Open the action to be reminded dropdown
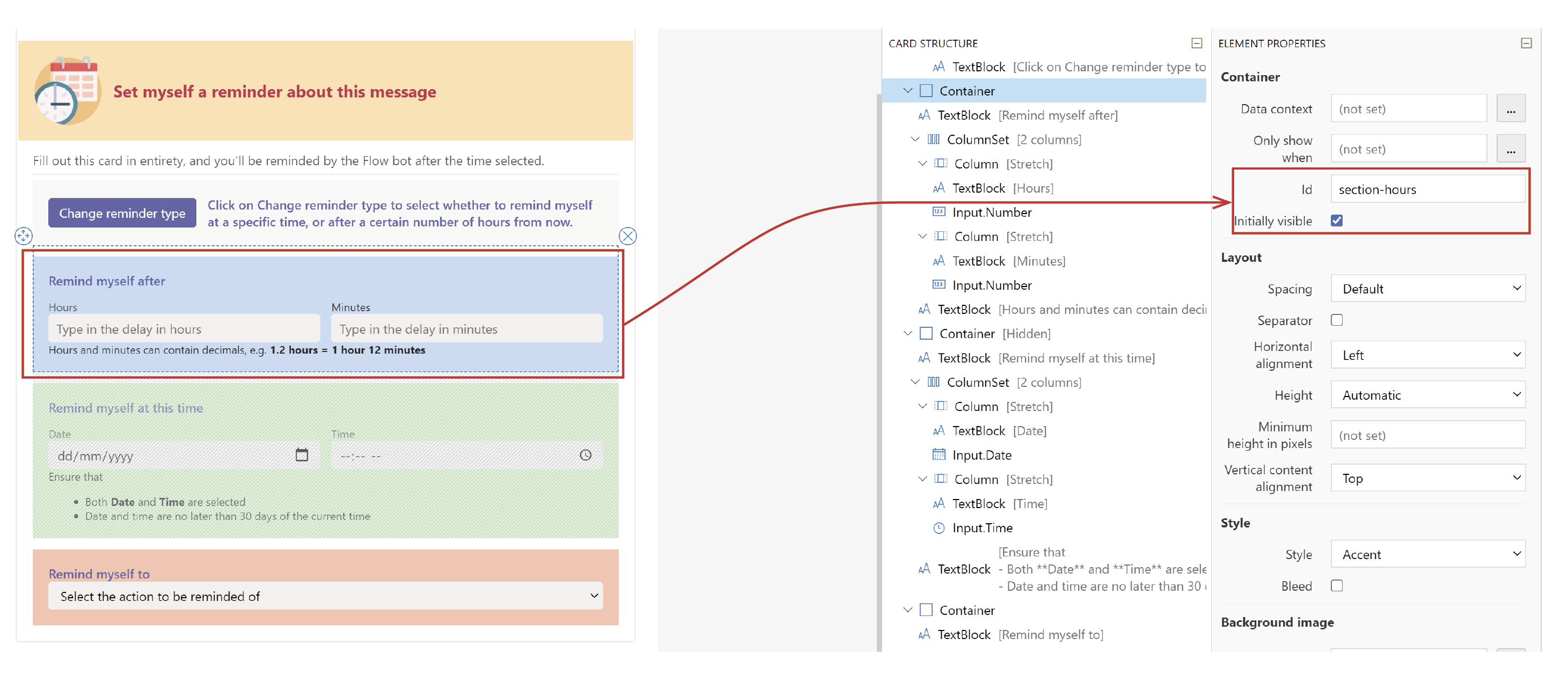 [x=325, y=596]
